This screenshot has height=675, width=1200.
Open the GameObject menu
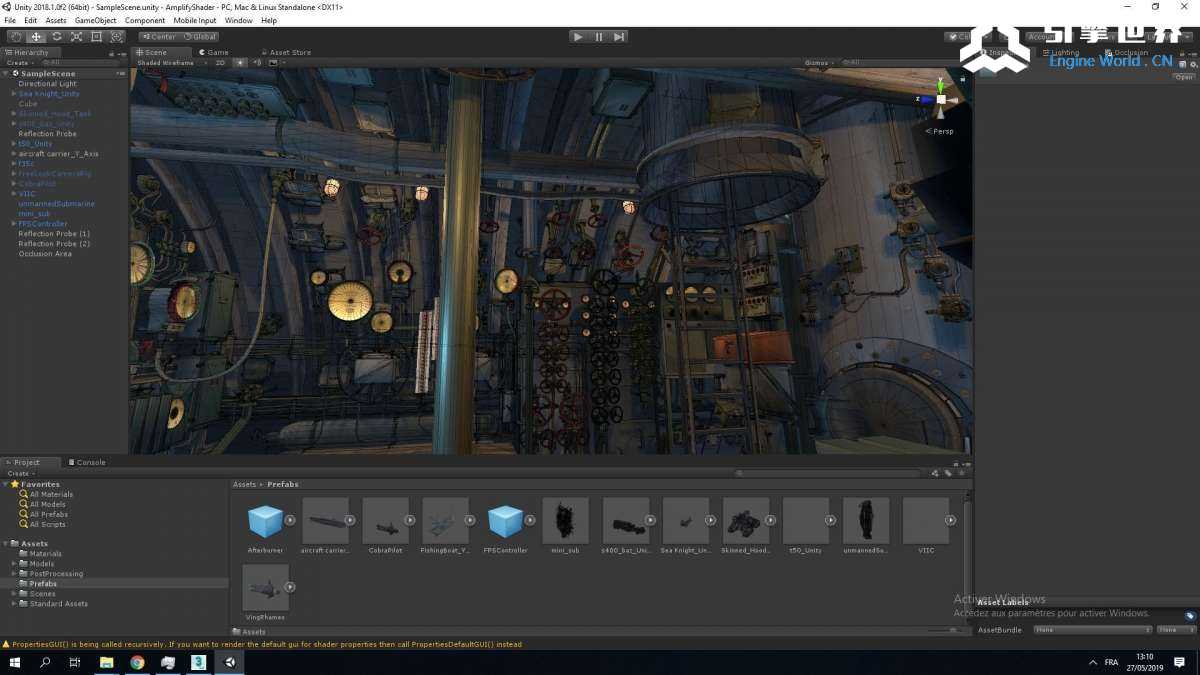point(95,20)
